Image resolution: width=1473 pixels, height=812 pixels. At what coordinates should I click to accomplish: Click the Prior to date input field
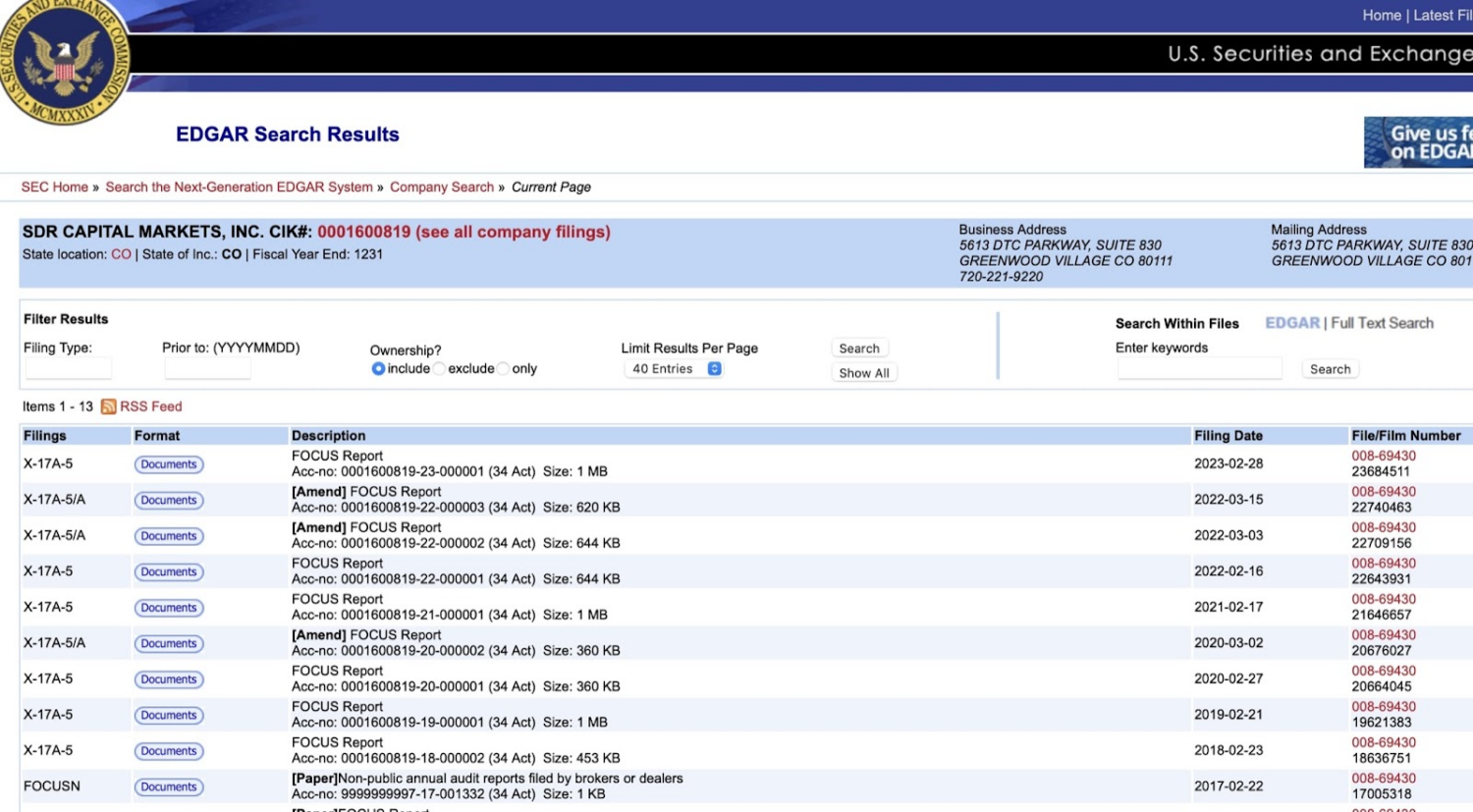(207, 369)
